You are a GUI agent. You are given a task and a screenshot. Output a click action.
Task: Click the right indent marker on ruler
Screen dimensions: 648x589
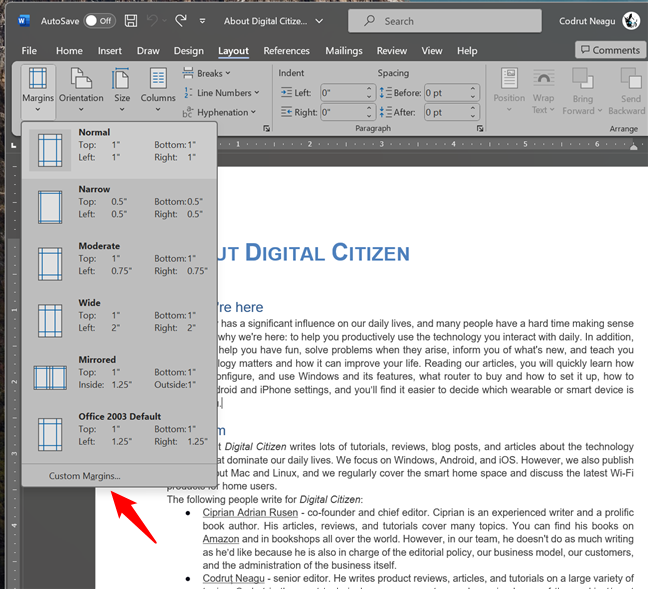point(633,146)
